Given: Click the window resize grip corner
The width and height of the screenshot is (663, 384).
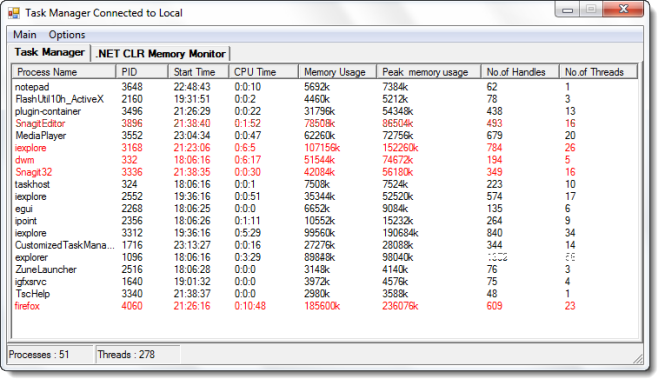Looking at the screenshot, I should click(638, 359).
